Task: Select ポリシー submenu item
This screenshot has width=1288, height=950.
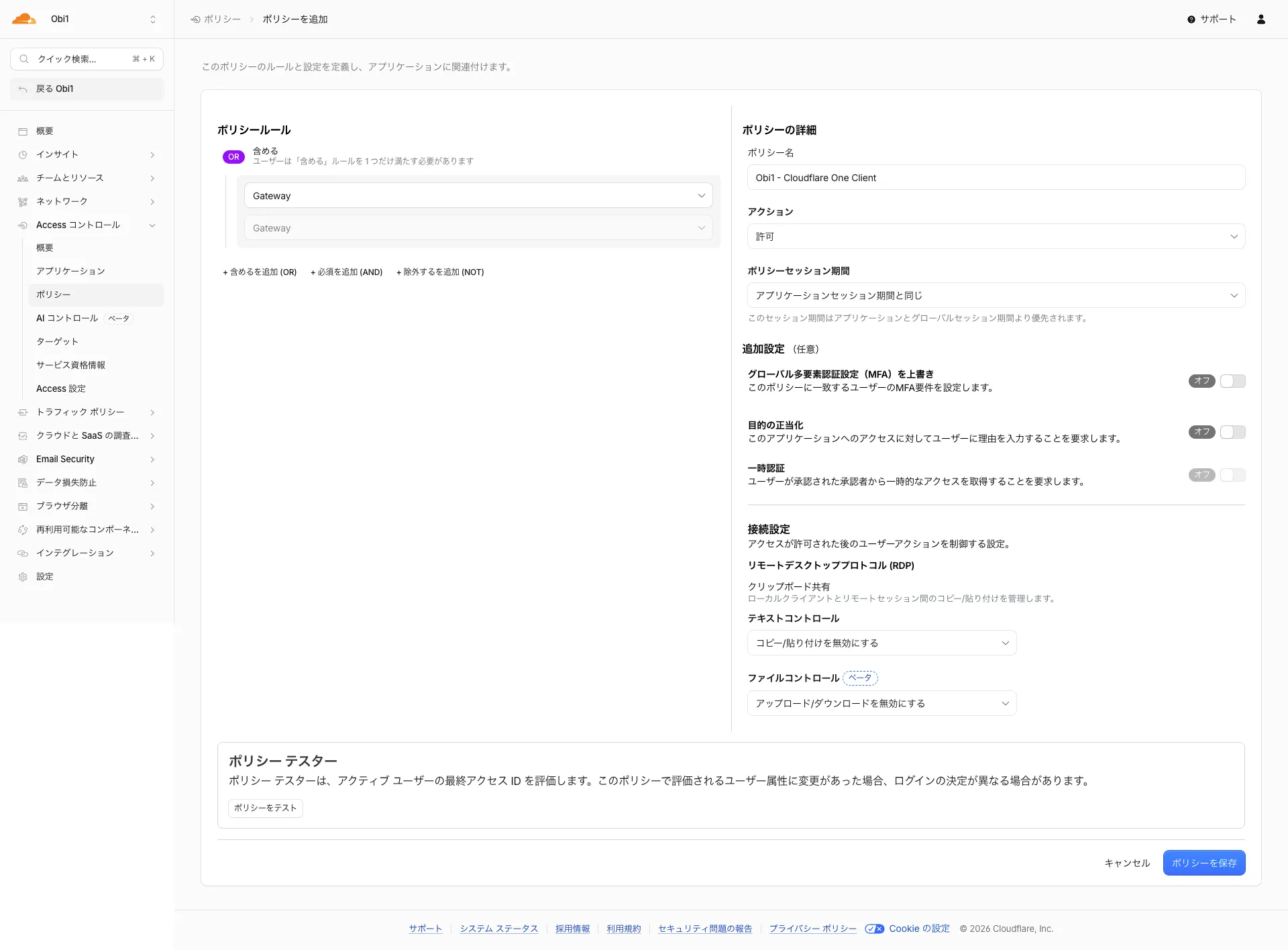Action: [96, 295]
